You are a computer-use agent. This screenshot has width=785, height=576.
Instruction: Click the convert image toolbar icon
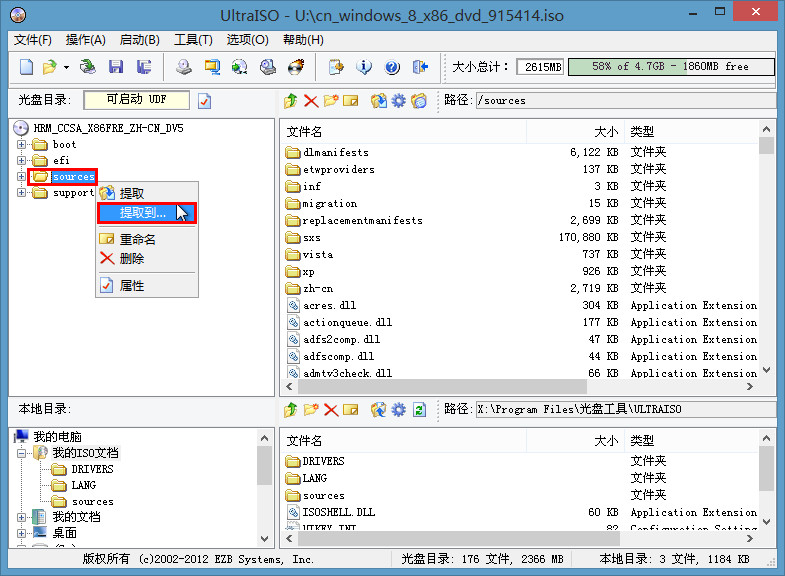[240, 67]
